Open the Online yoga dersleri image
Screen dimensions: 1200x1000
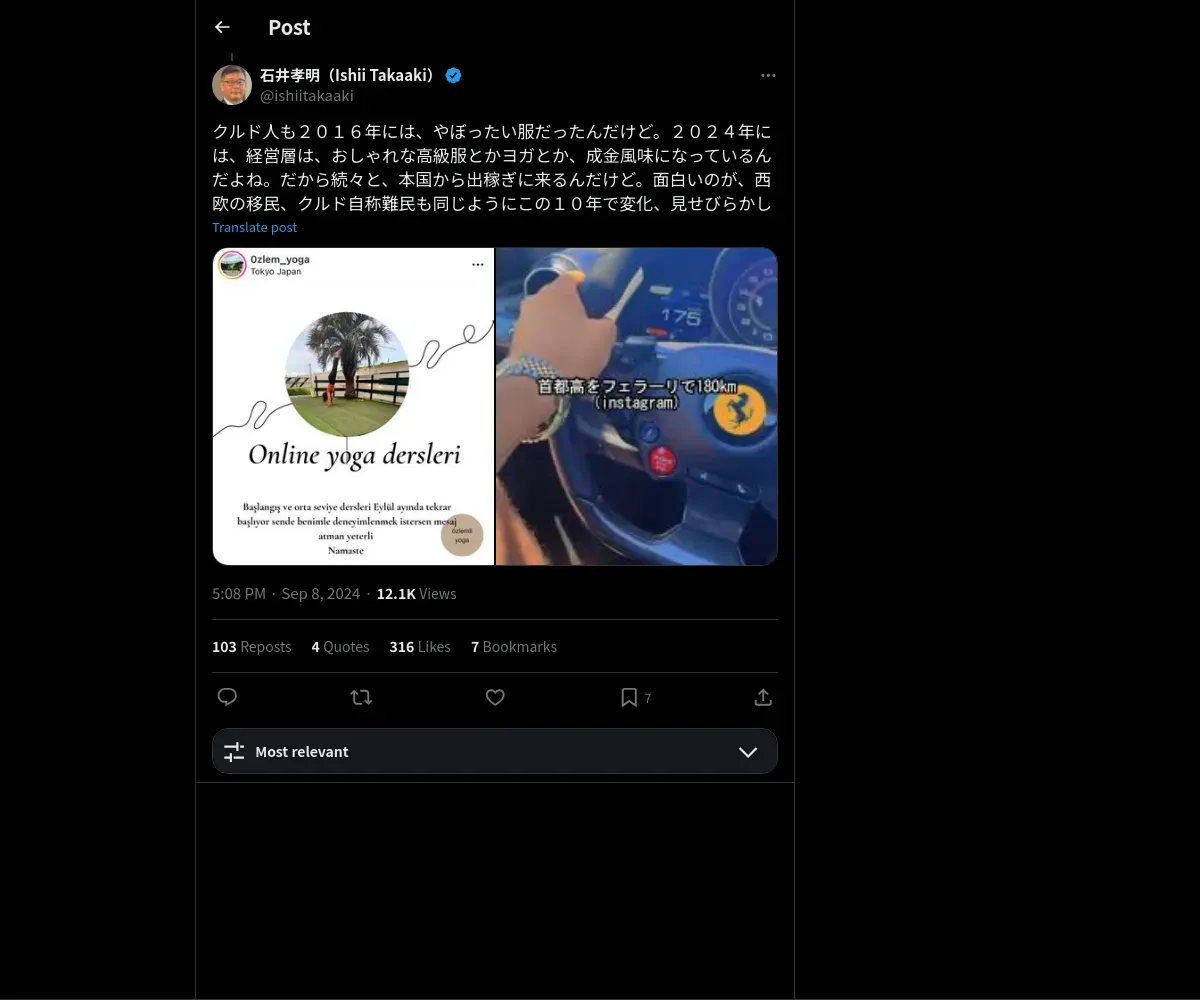click(x=353, y=406)
